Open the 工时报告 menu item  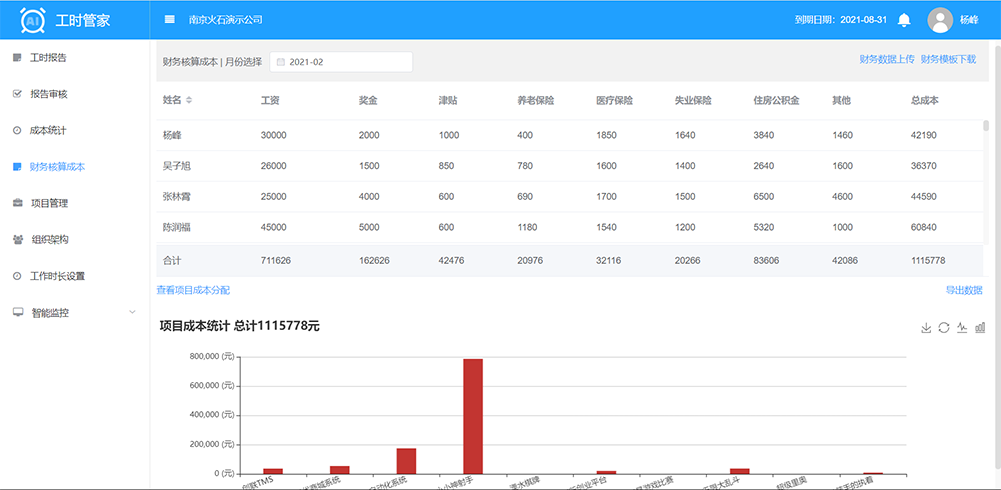tap(48, 58)
